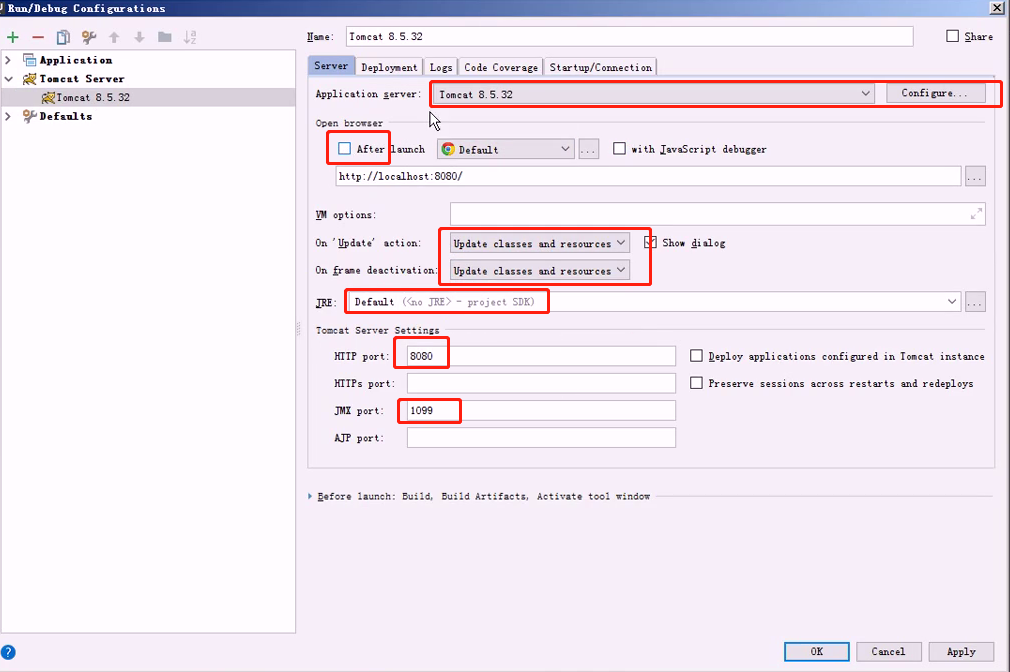The height and width of the screenshot is (672, 1010).
Task: Open the edit defaults wrench icon
Action: (x=89, y=37)
